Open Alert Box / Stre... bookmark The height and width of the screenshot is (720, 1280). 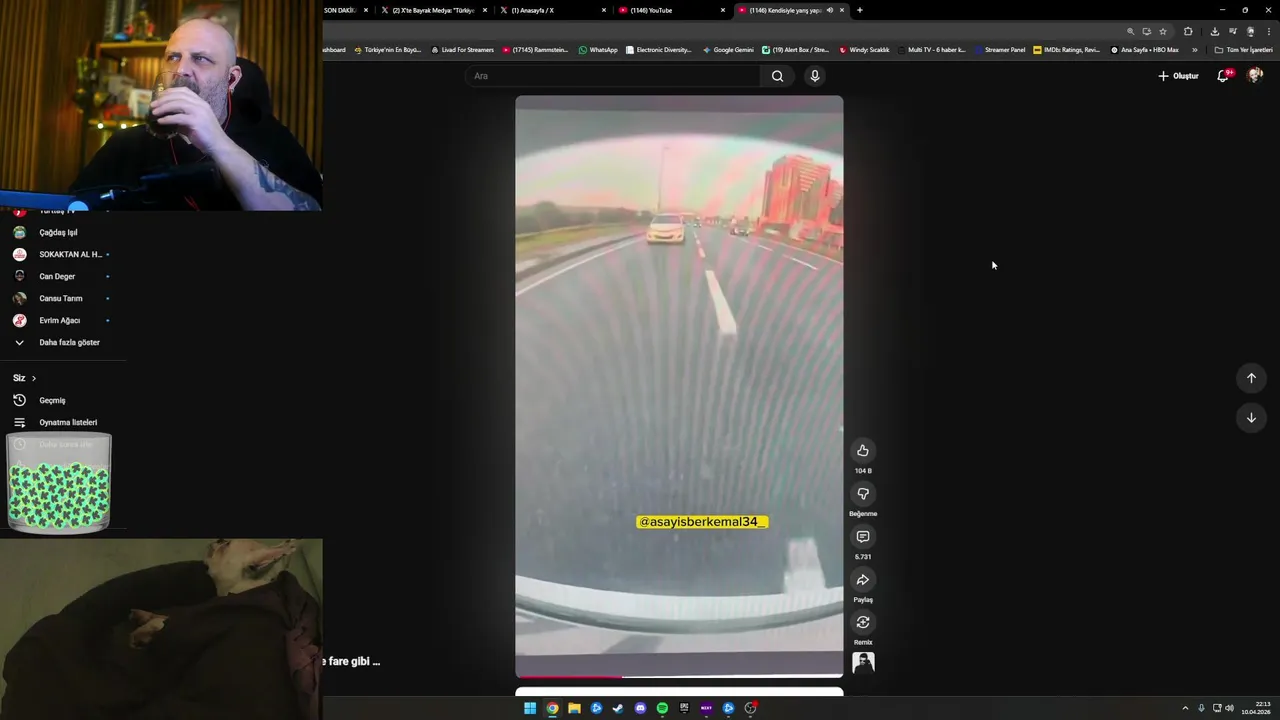(x=796, y=49)
